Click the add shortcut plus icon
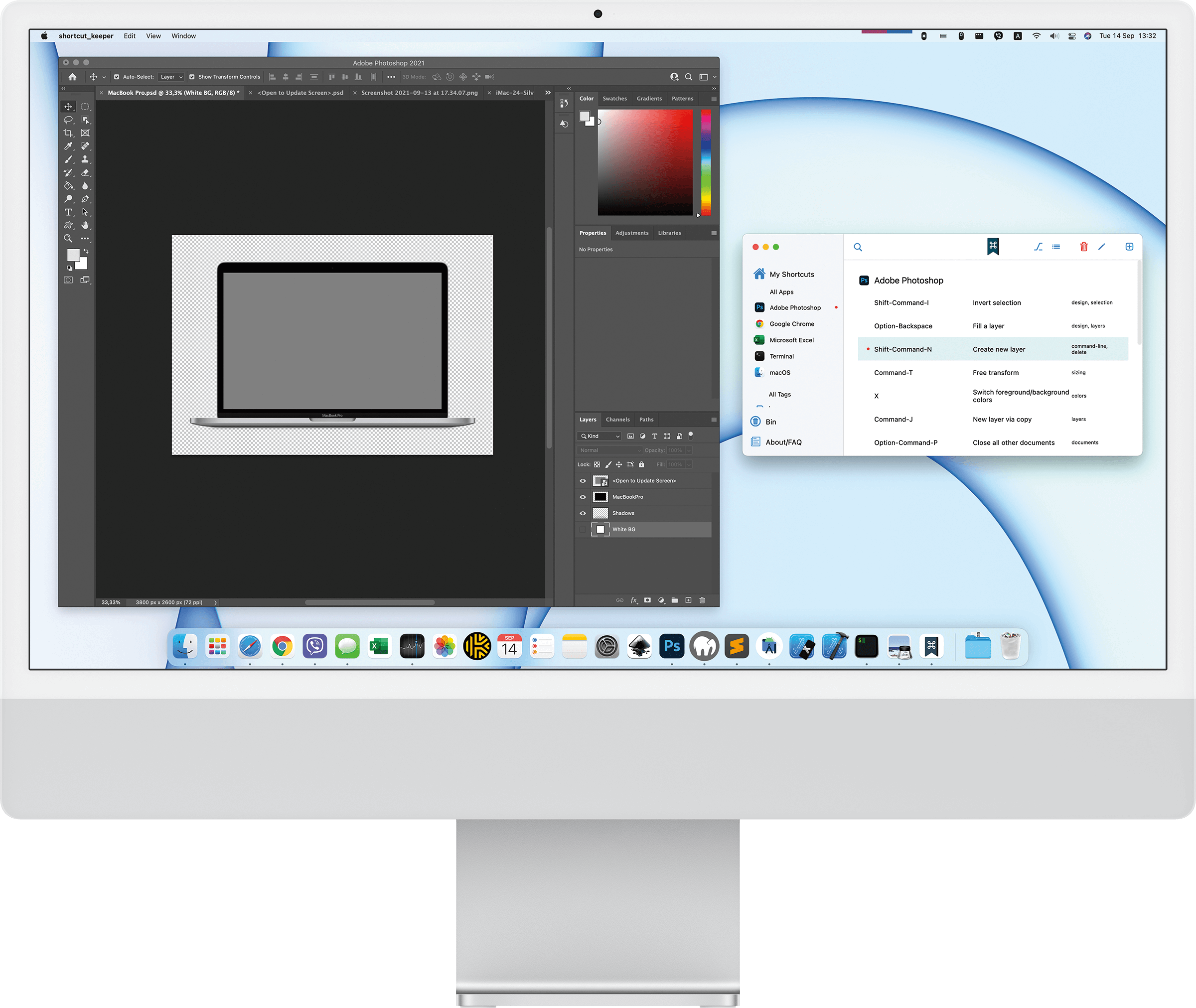Viewport: 1196px width, 1008px height. 1129,247
